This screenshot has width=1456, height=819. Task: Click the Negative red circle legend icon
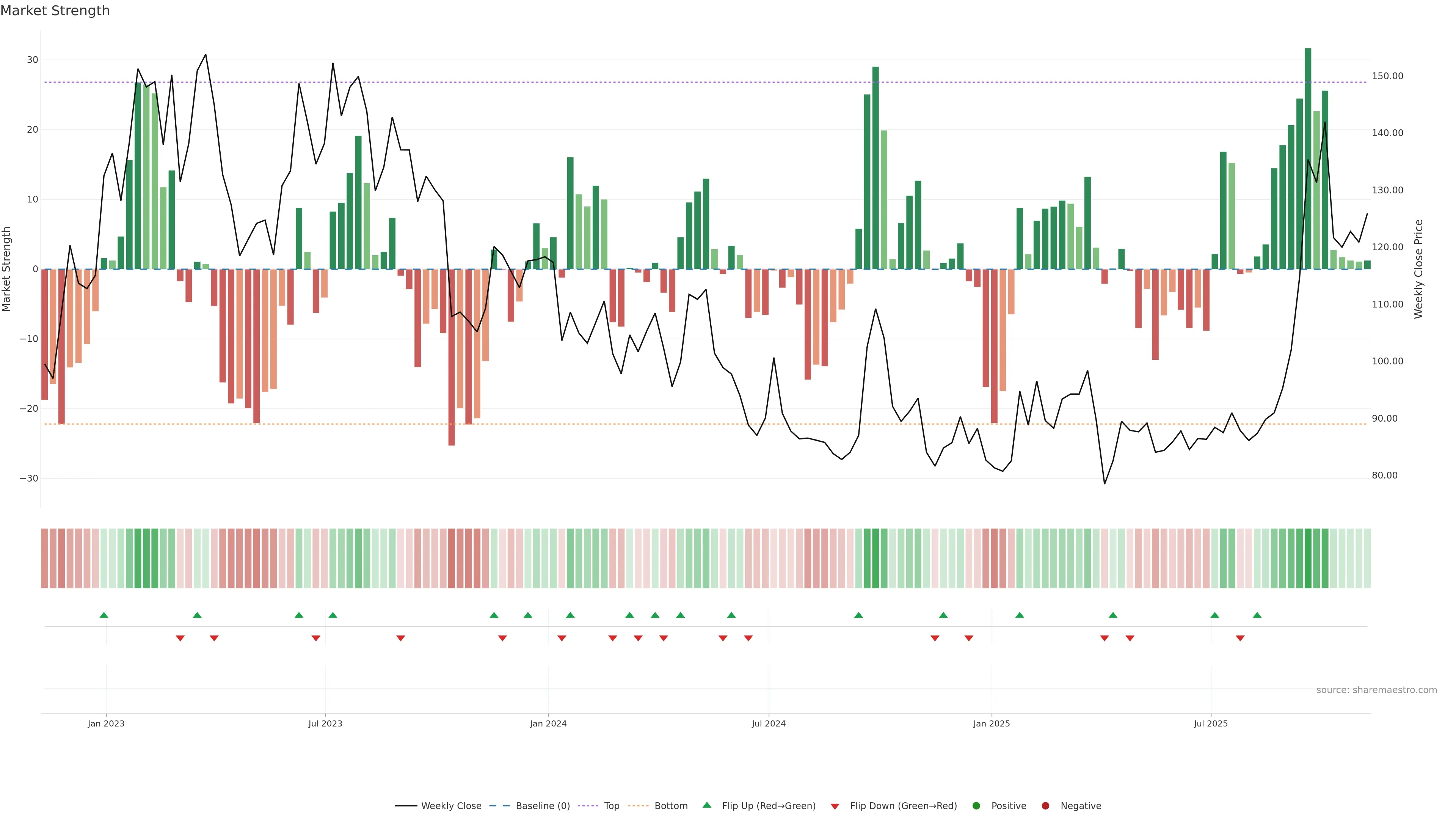click(1045, 806)
